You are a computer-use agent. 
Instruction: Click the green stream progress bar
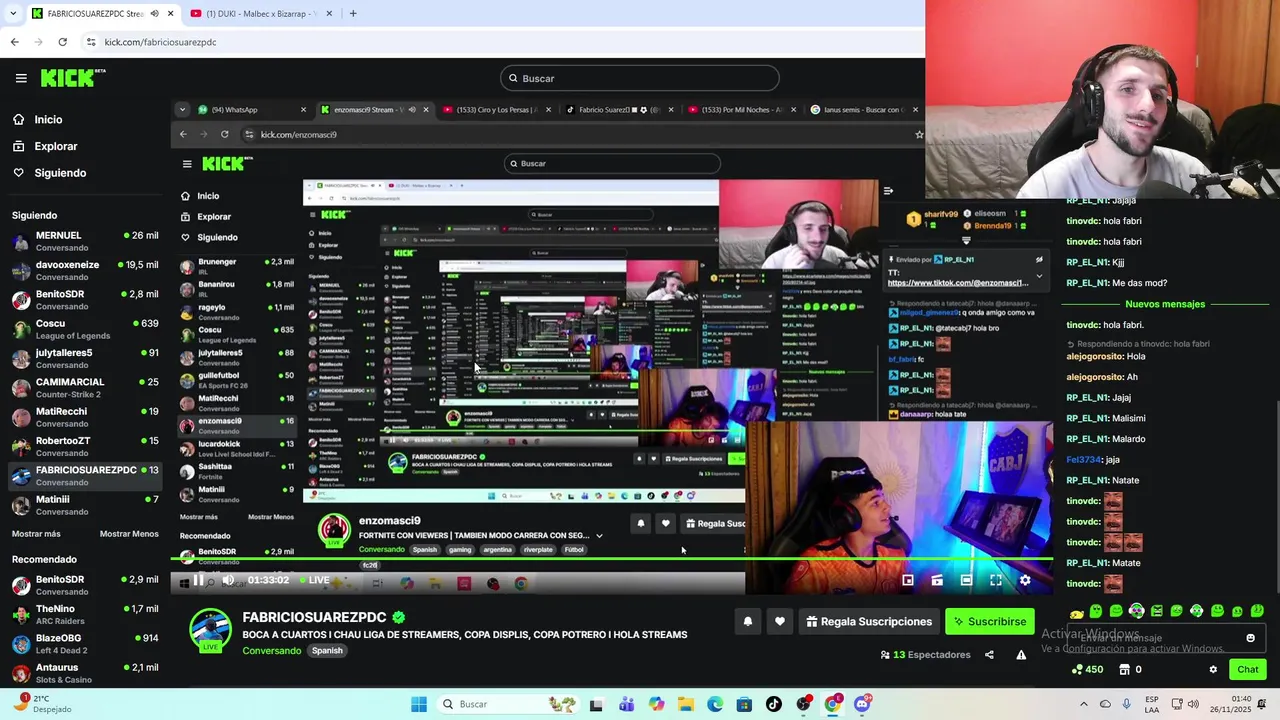tap(612, 558)
